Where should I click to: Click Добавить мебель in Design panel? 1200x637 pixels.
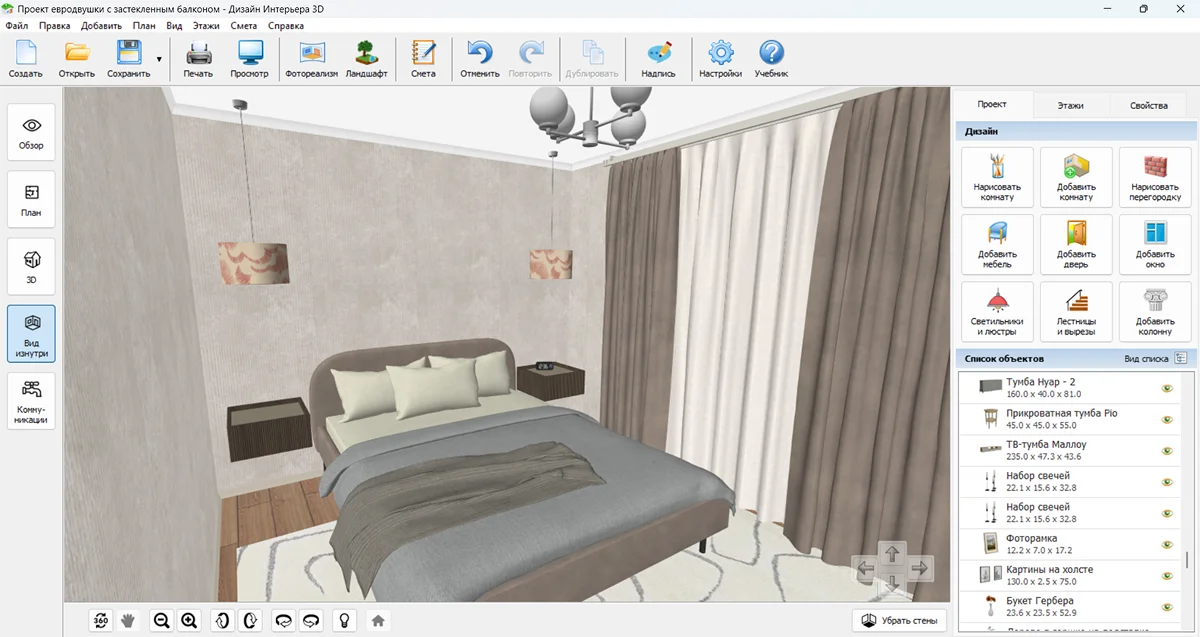click(x=996, y=244)
